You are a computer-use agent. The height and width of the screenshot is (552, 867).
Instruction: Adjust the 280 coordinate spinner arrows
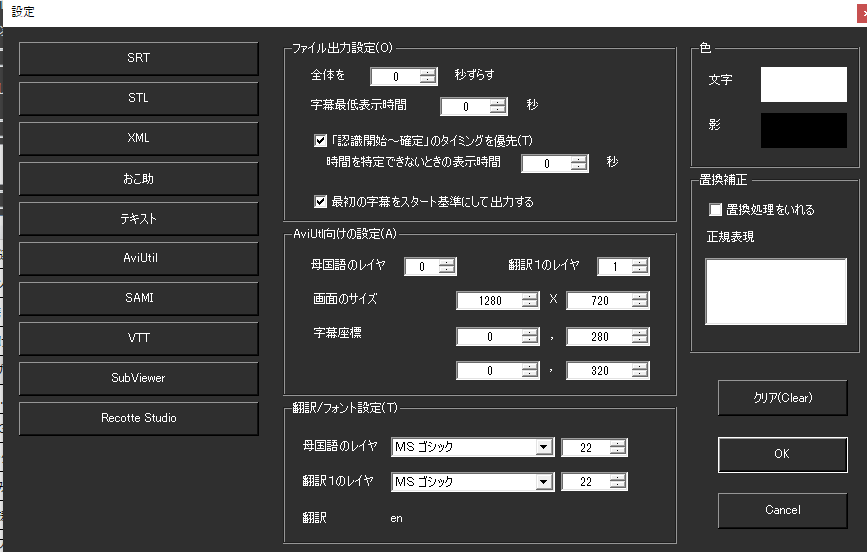[x=640, y=336]
